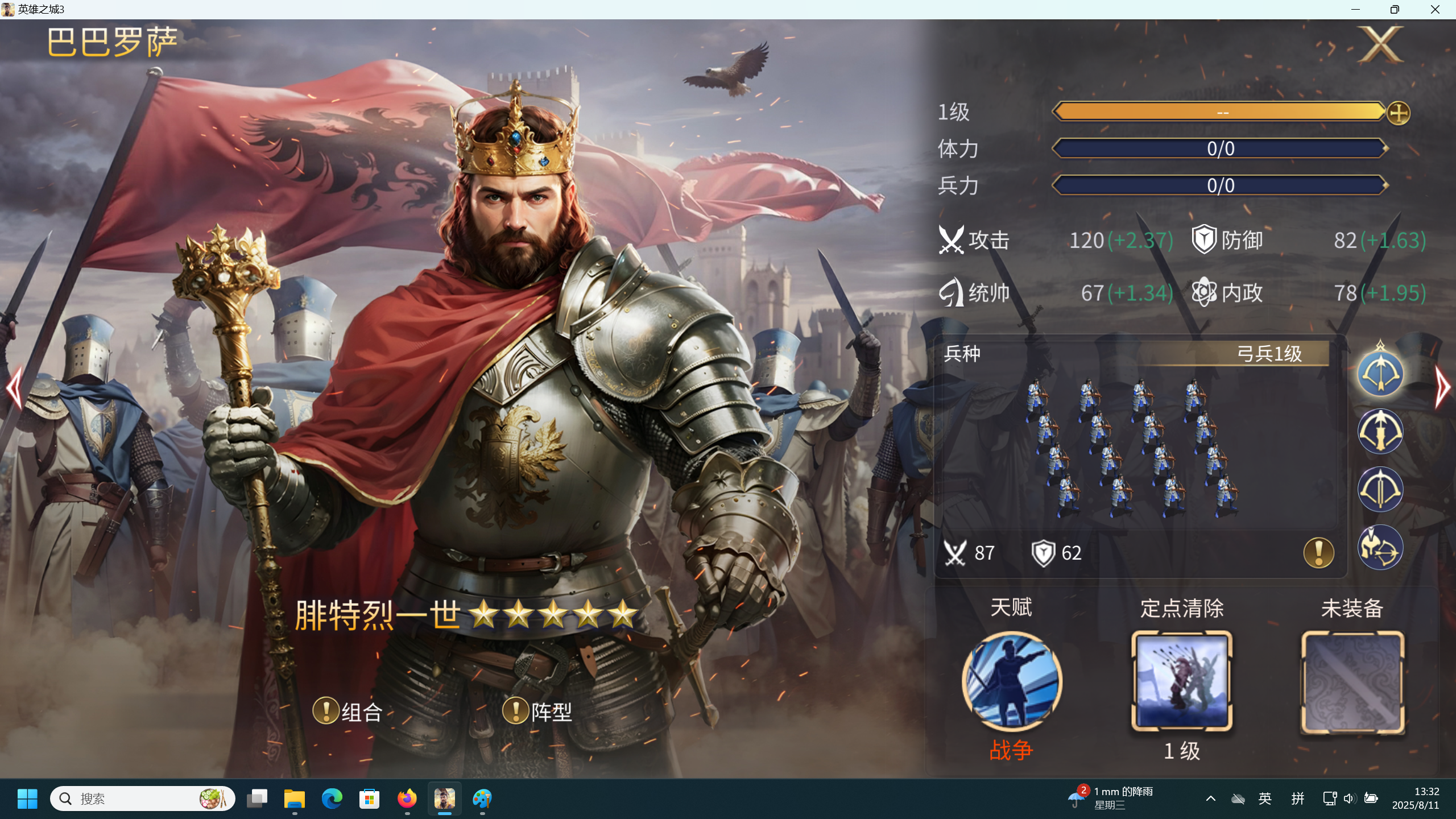
Task: Open the 定点清除 skill slot
Action: tap(1182, 681)
